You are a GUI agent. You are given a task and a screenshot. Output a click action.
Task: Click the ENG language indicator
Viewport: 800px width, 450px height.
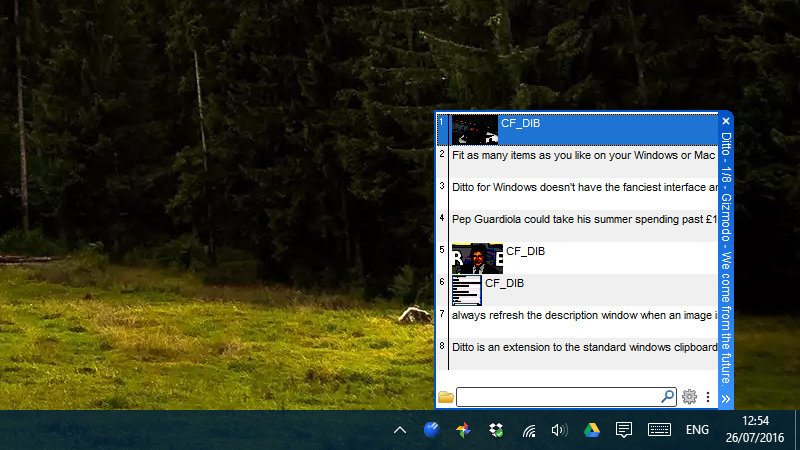pyautogui.click(x=697, y=430)
